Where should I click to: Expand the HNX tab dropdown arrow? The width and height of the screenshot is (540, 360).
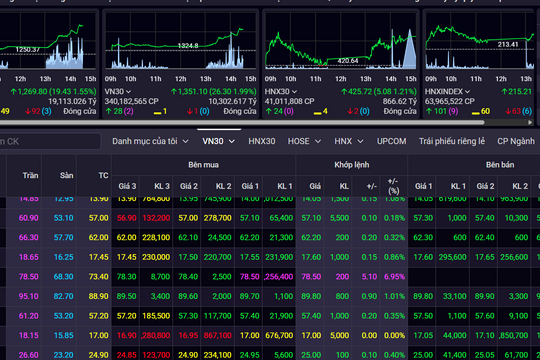click(360, 142)
